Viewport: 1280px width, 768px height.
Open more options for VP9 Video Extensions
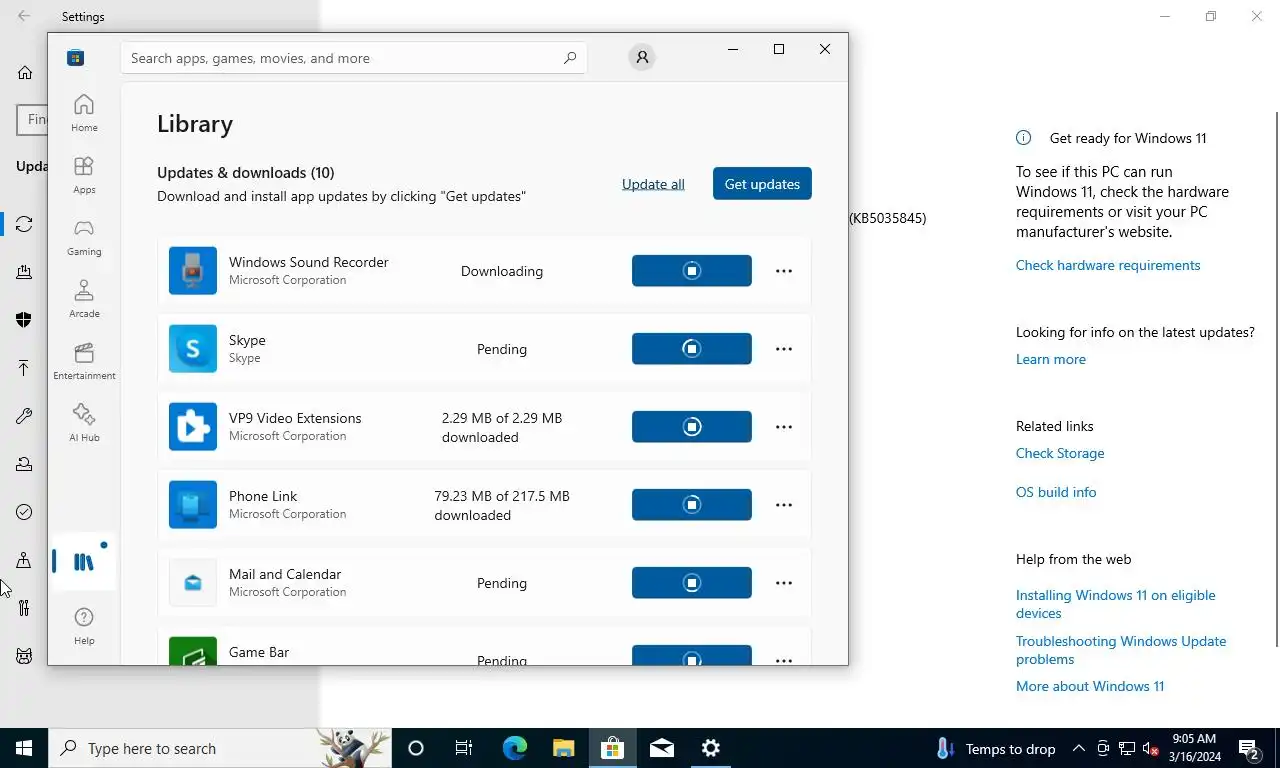click(x=784, y=427)
